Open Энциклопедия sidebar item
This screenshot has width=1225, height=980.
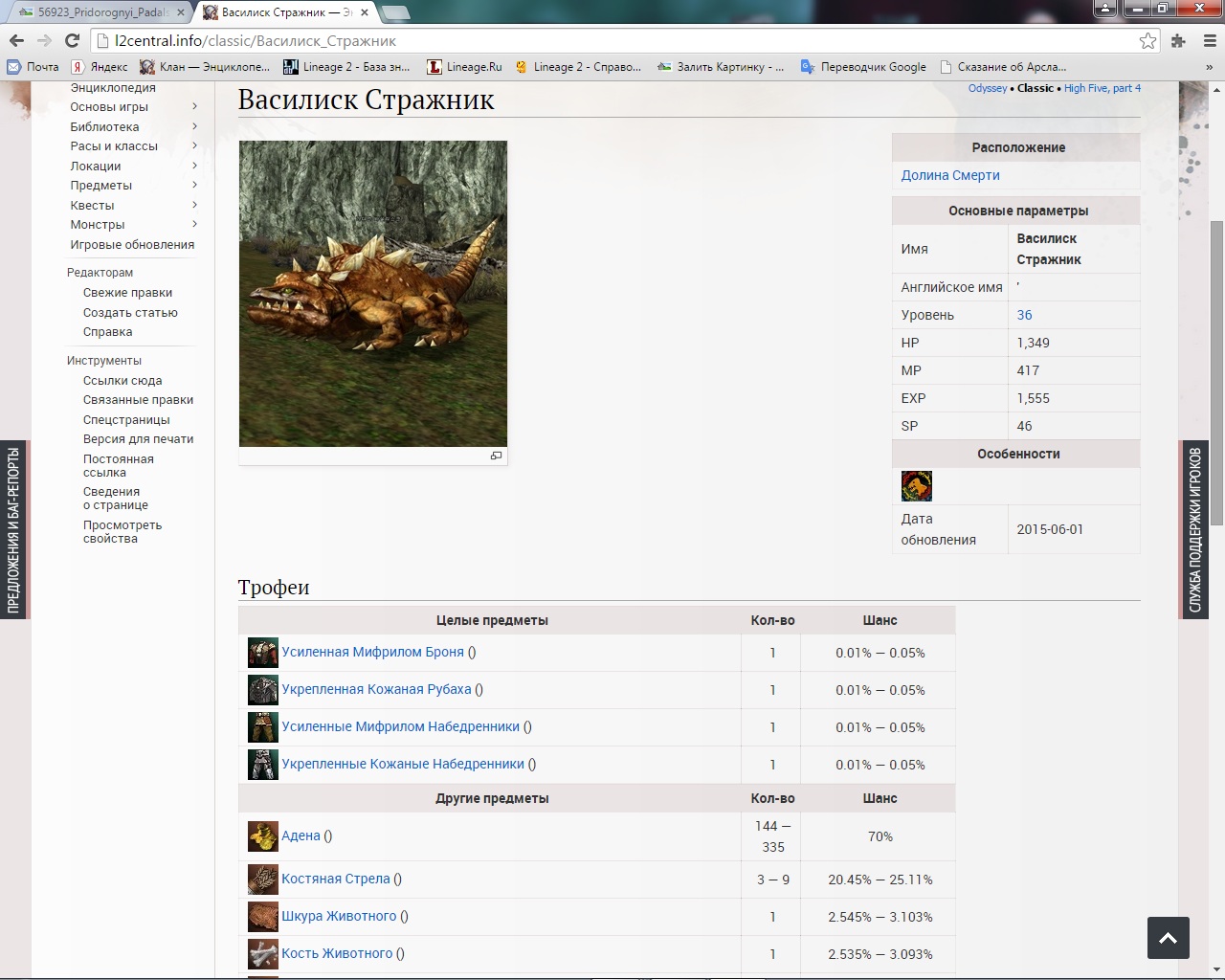(113, 87)
